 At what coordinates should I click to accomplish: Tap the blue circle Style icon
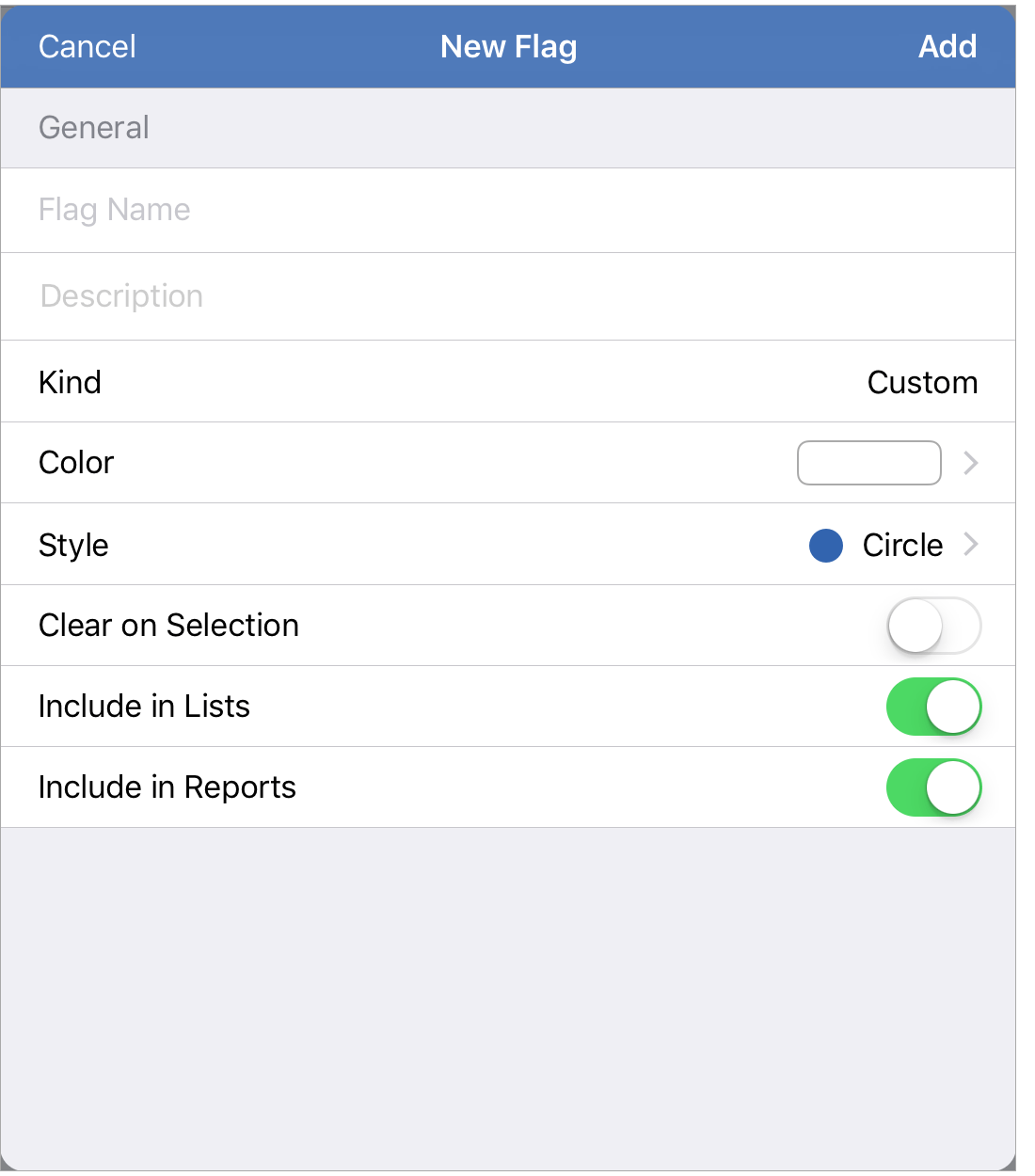(x=825, y=546)
